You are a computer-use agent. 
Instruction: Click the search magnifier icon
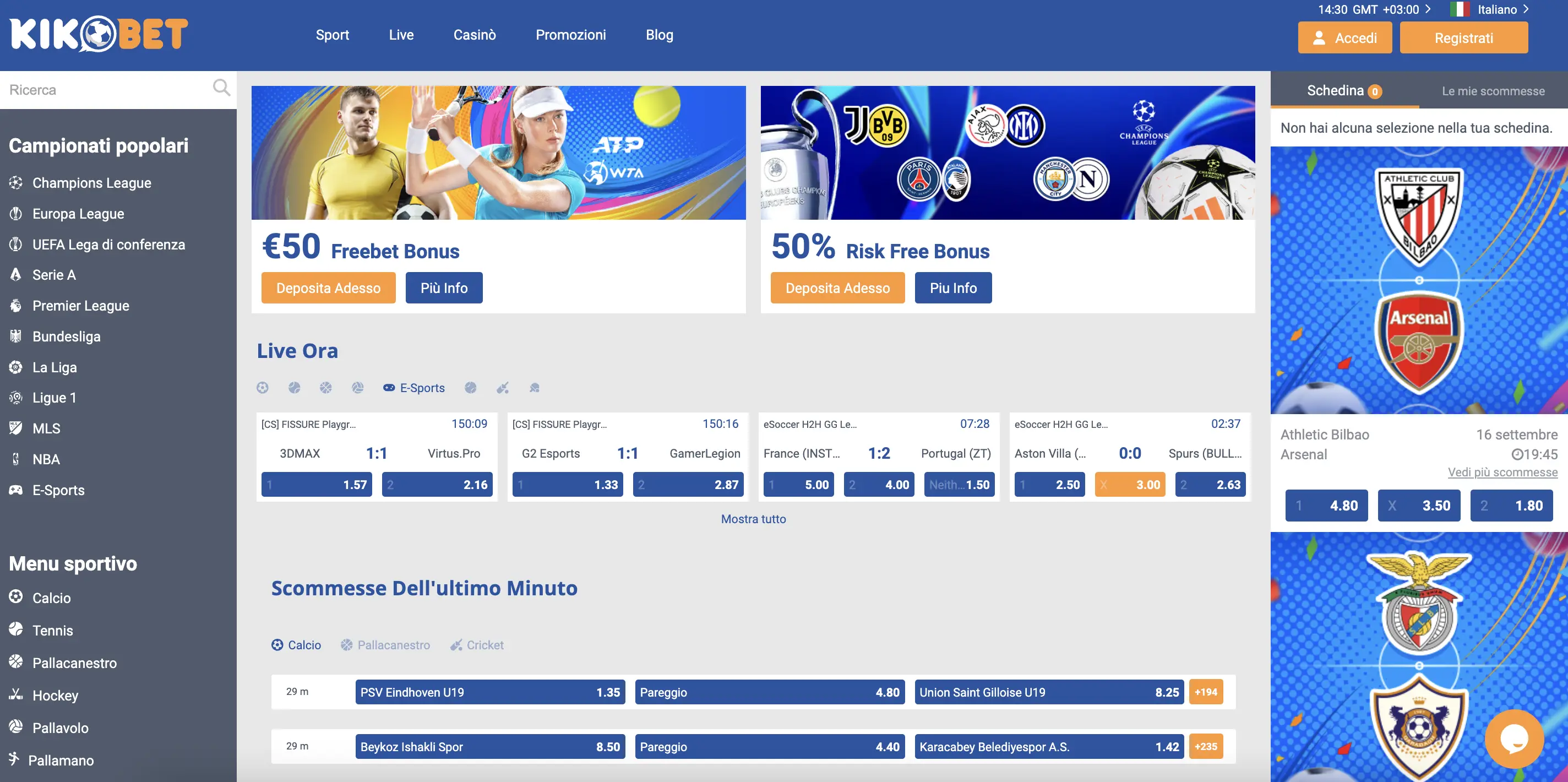pyautogui.click(x=221, y=89)
